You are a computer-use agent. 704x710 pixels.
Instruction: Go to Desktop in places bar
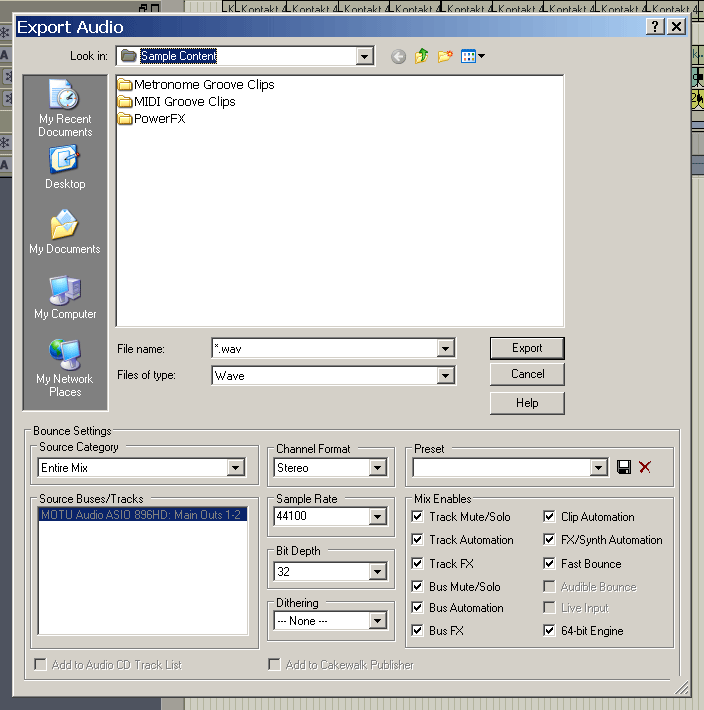65,167
